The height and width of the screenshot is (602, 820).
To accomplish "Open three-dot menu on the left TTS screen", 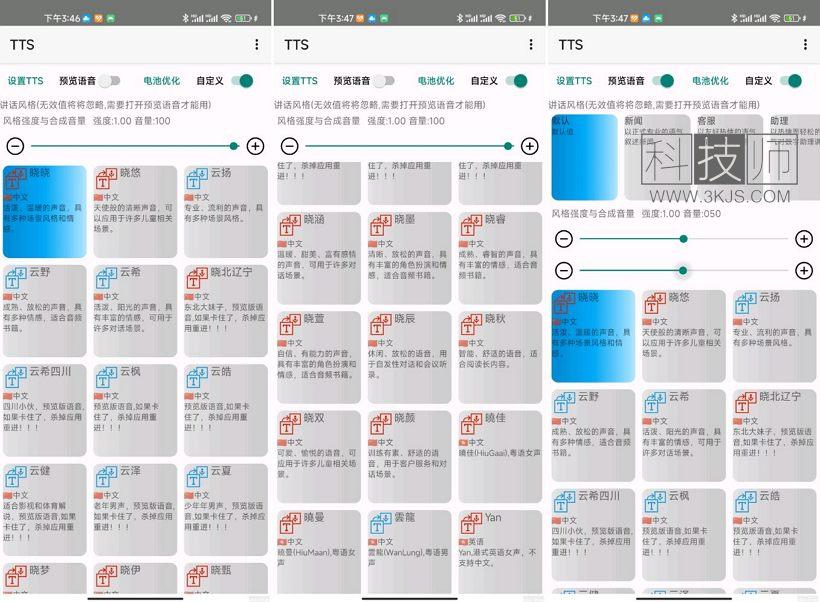I will (256, 44).
